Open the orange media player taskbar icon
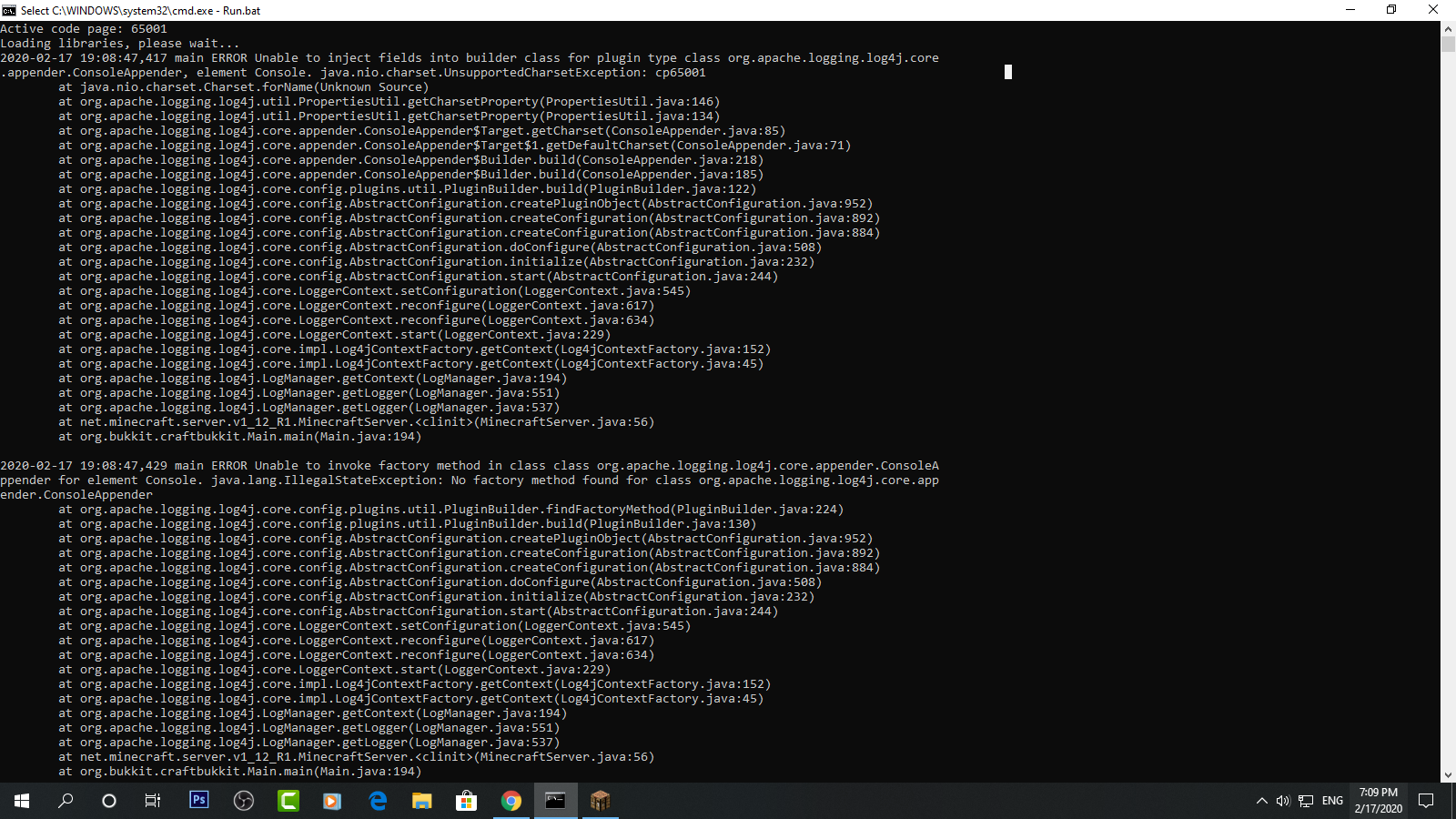 (332, 801)
